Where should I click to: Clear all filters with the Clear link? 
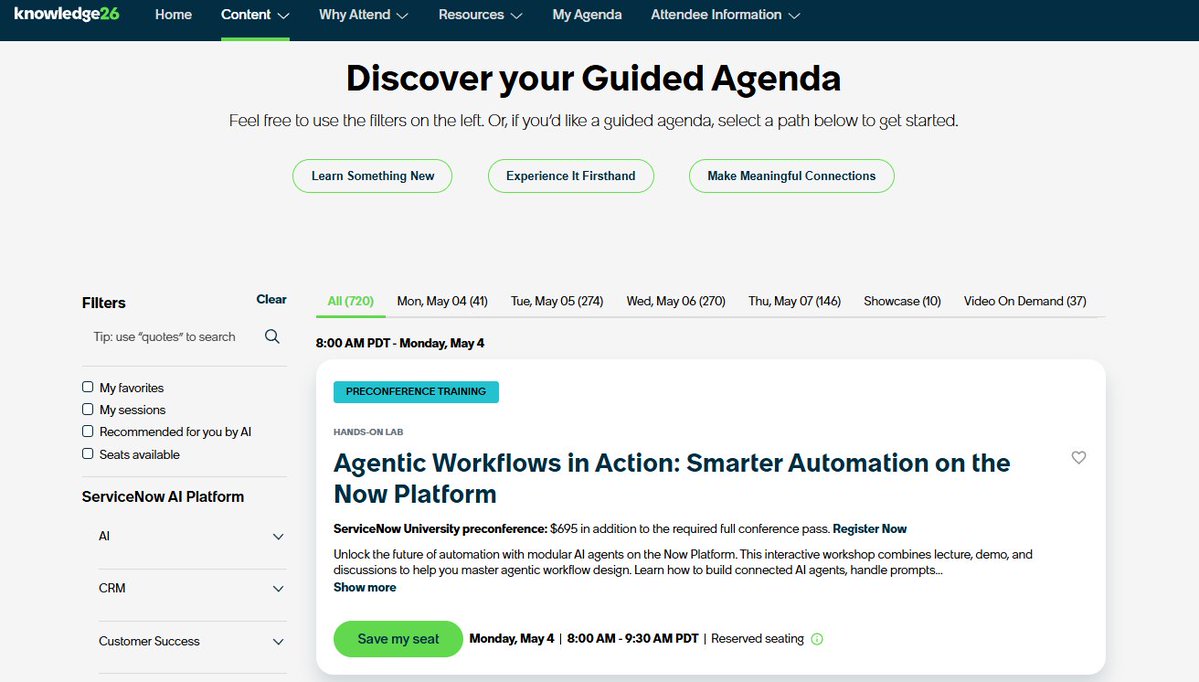[x=271, y=299]
